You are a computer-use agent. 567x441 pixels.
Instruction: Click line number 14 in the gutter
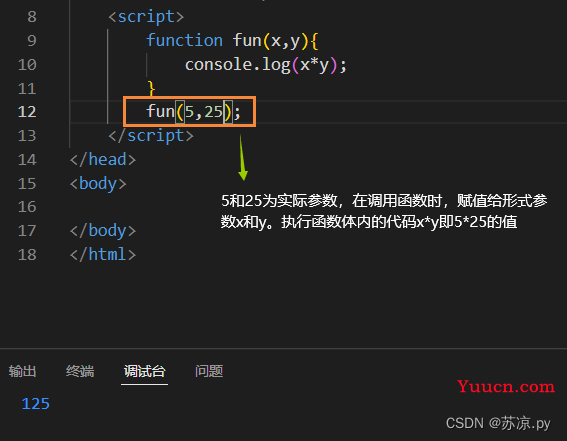27,160
